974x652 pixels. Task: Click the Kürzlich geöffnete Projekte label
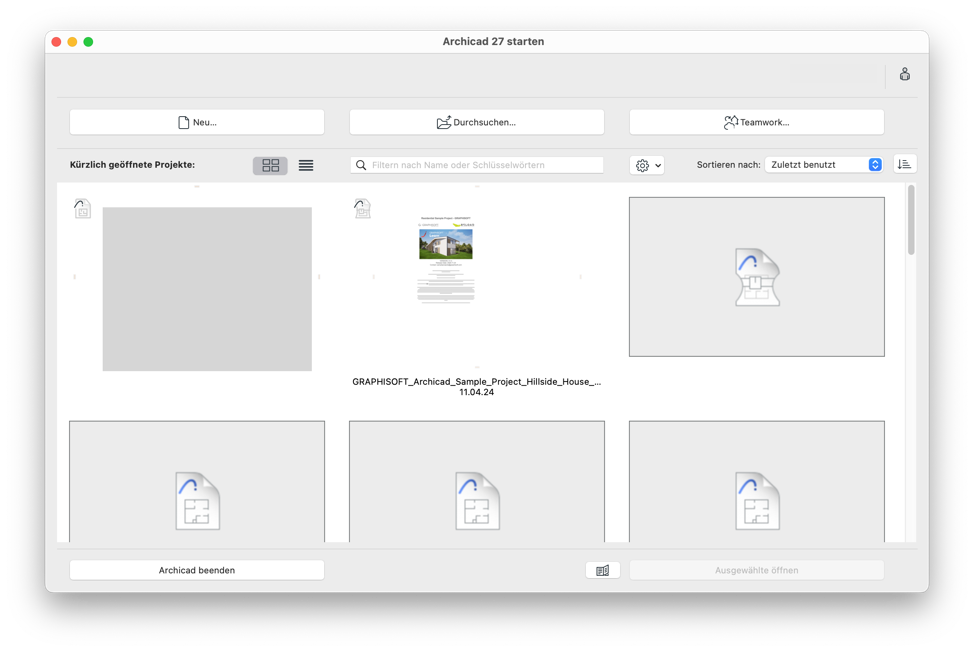(x=132, y=165)
